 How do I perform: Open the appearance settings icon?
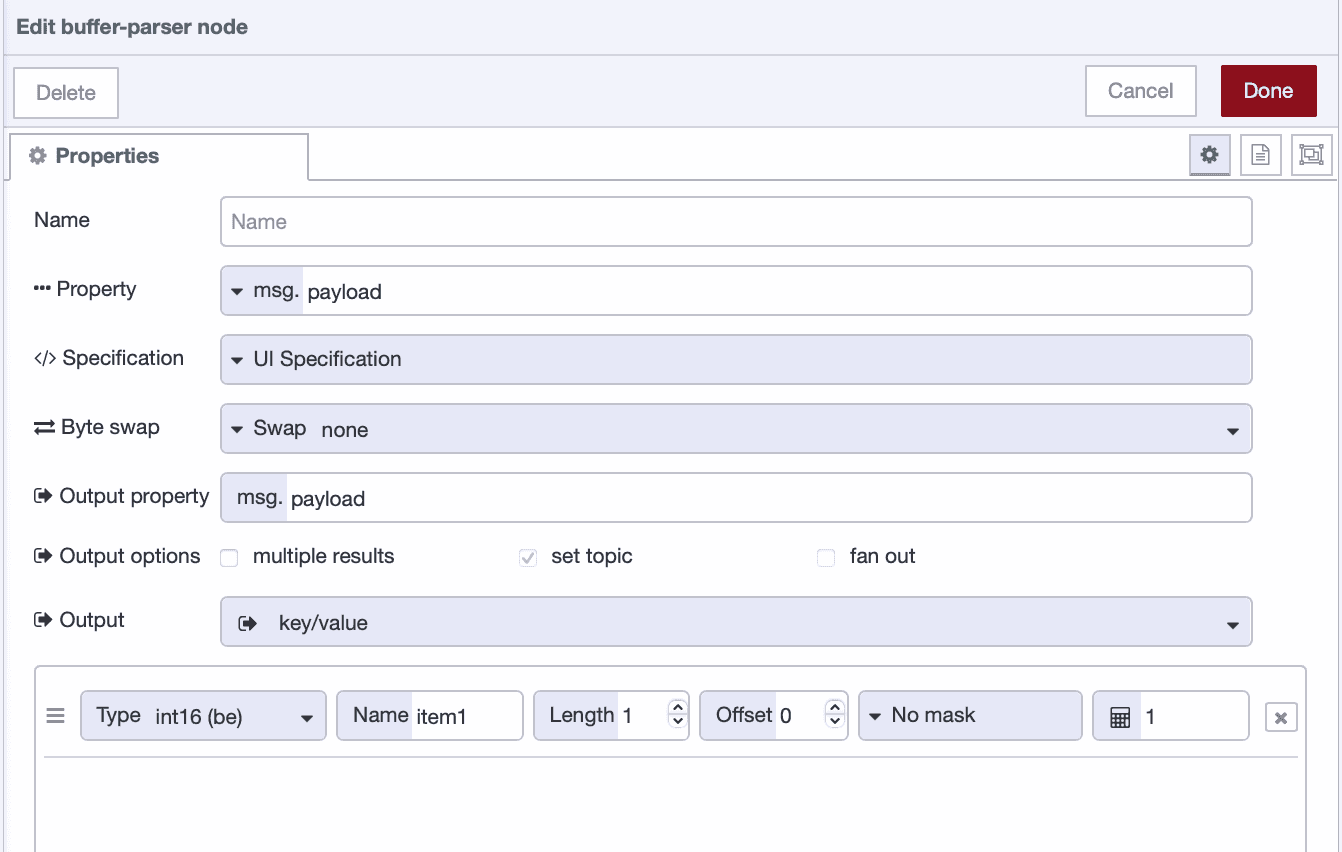click(1311, 155)
